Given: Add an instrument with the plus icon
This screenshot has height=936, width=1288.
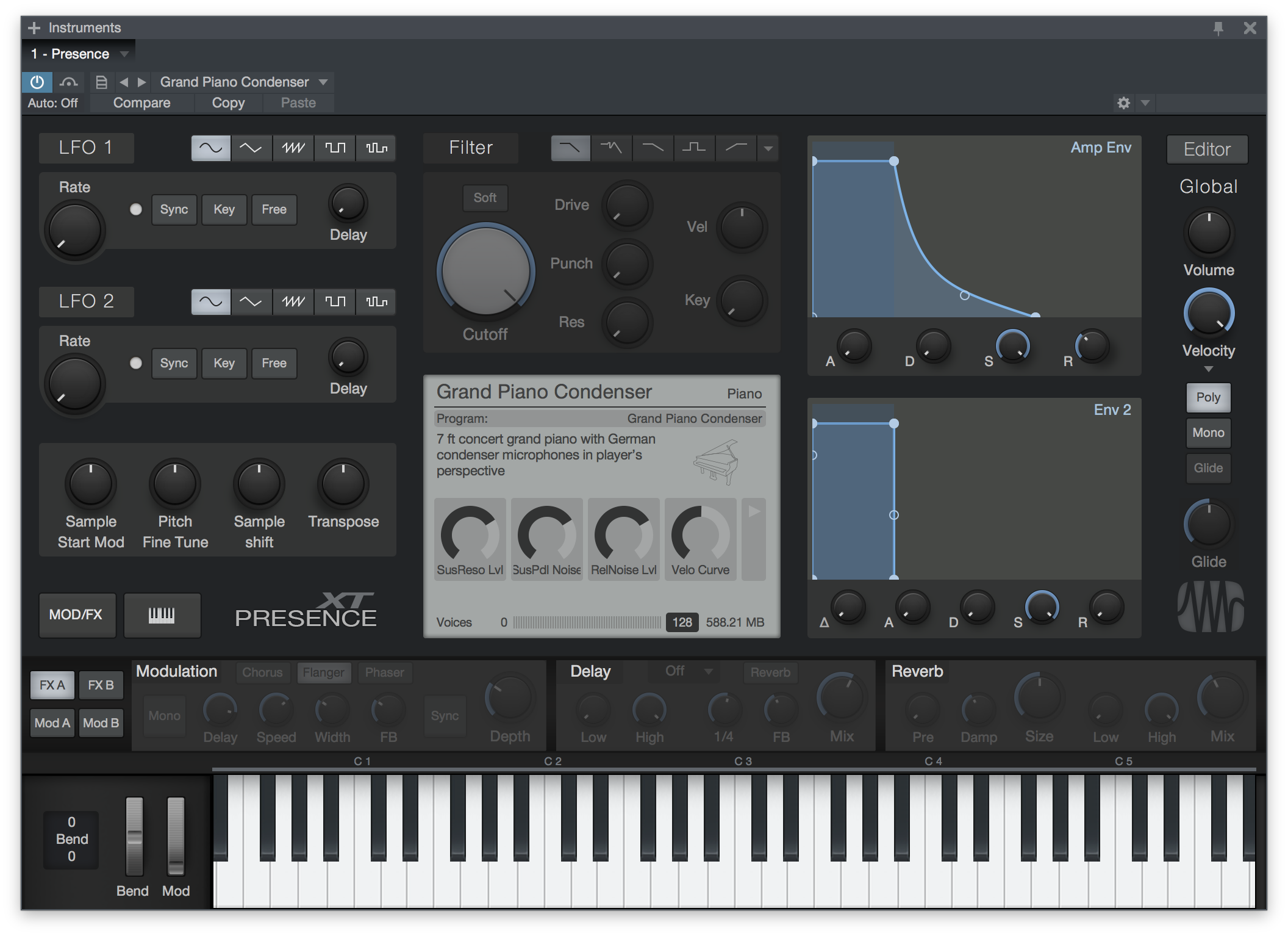Looking at the screenshot, I should point(35,28).
